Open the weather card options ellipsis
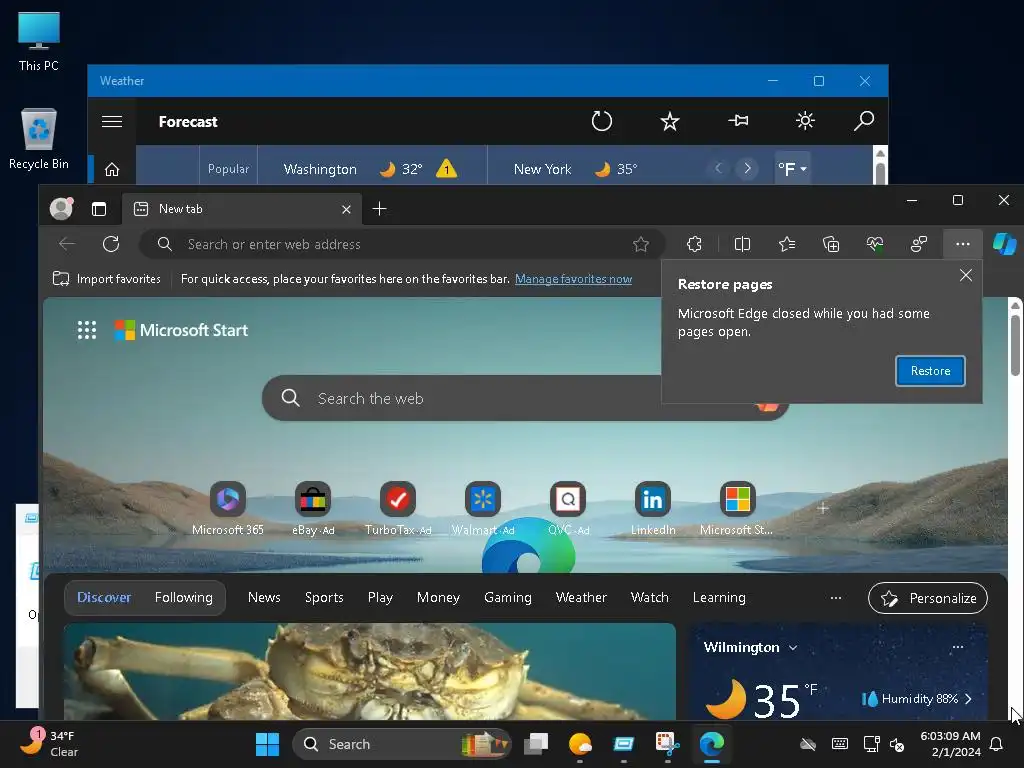Image resolution: width=1024 pixels, height=768 pixels. [x=957, y=647]
